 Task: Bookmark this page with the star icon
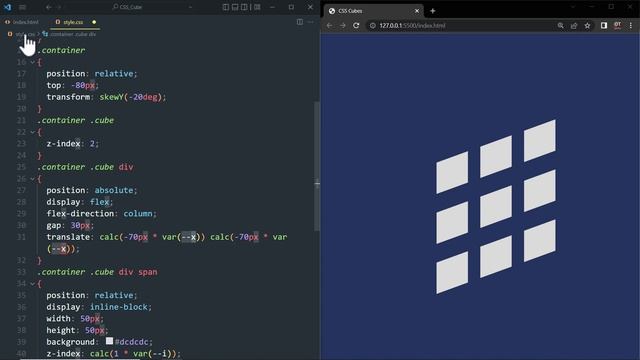click(587, 25)
